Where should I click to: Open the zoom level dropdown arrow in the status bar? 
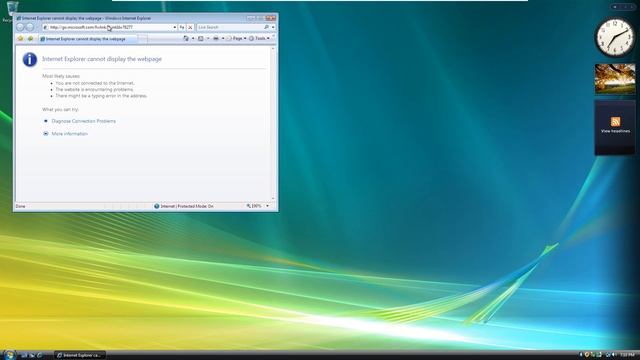tap(268, 206)
